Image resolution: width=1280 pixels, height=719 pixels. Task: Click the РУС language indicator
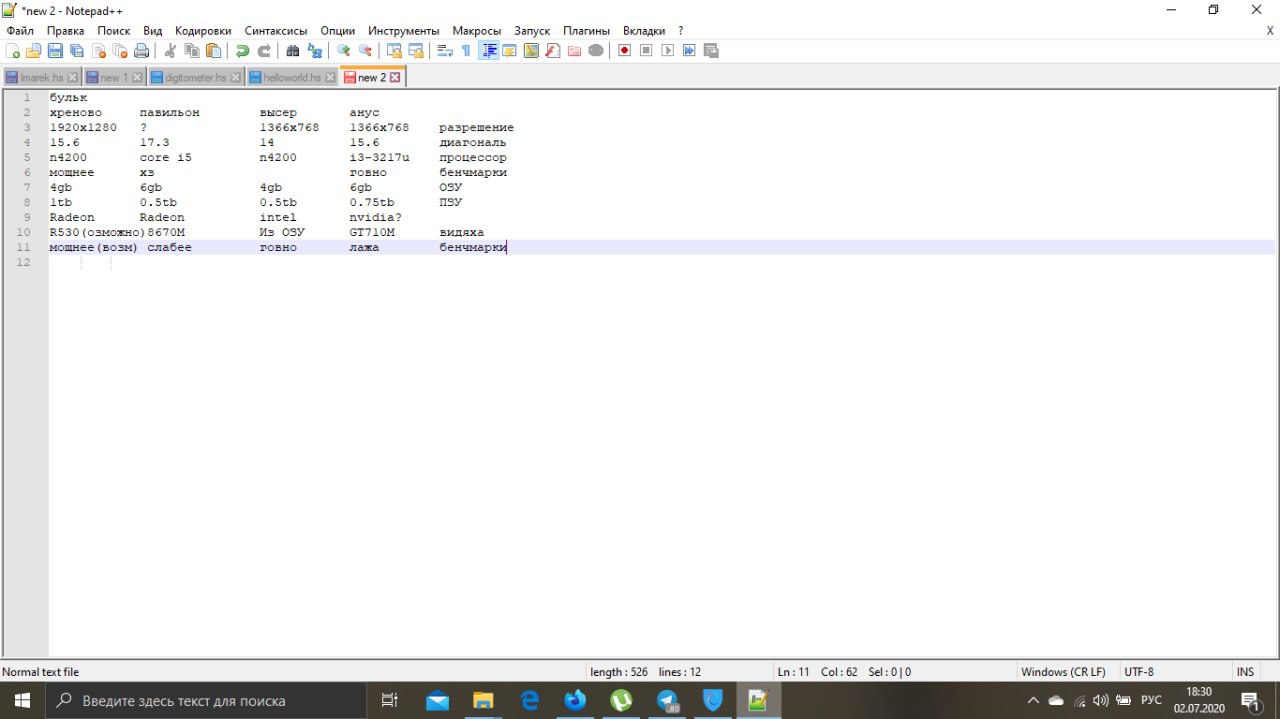coord(1151,701)
